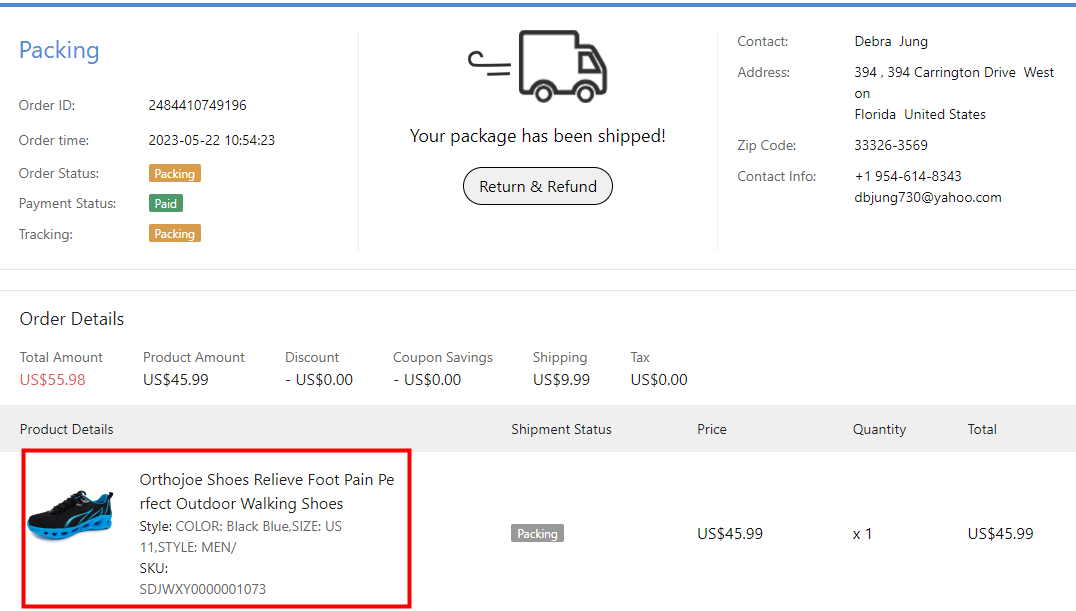Image resolution: width=1076 pixels, height=611 pixels.
Task: Click the green Paid payment status badge
Action: [x=166, y=203]
